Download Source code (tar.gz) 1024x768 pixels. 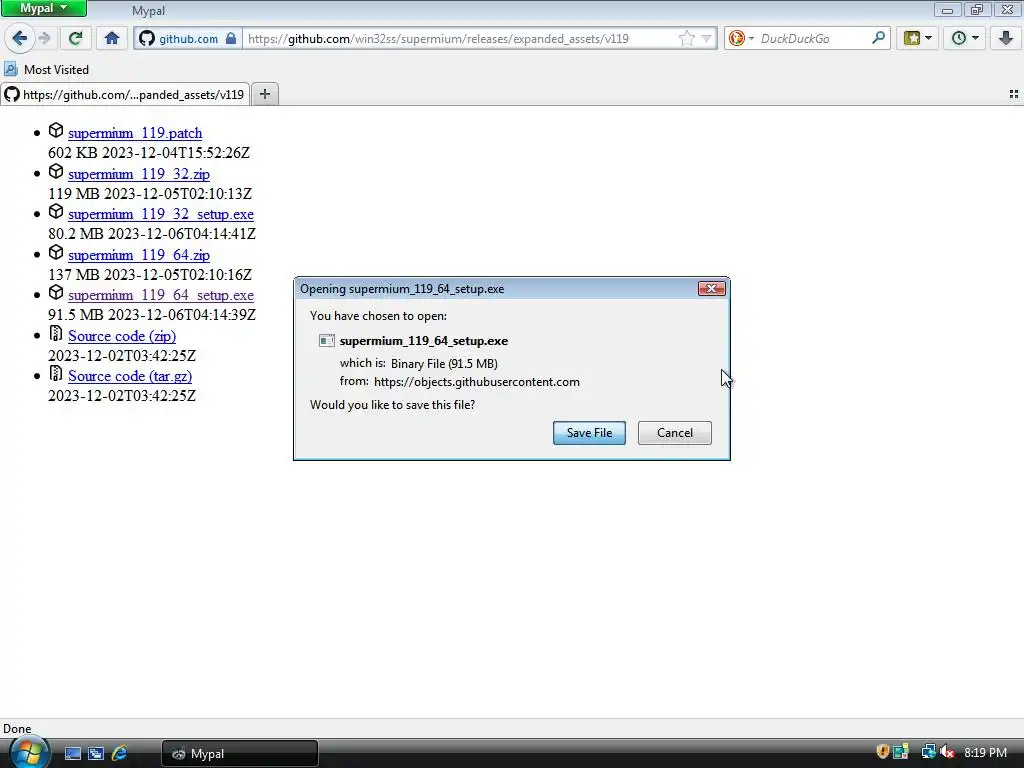[130, 376]
